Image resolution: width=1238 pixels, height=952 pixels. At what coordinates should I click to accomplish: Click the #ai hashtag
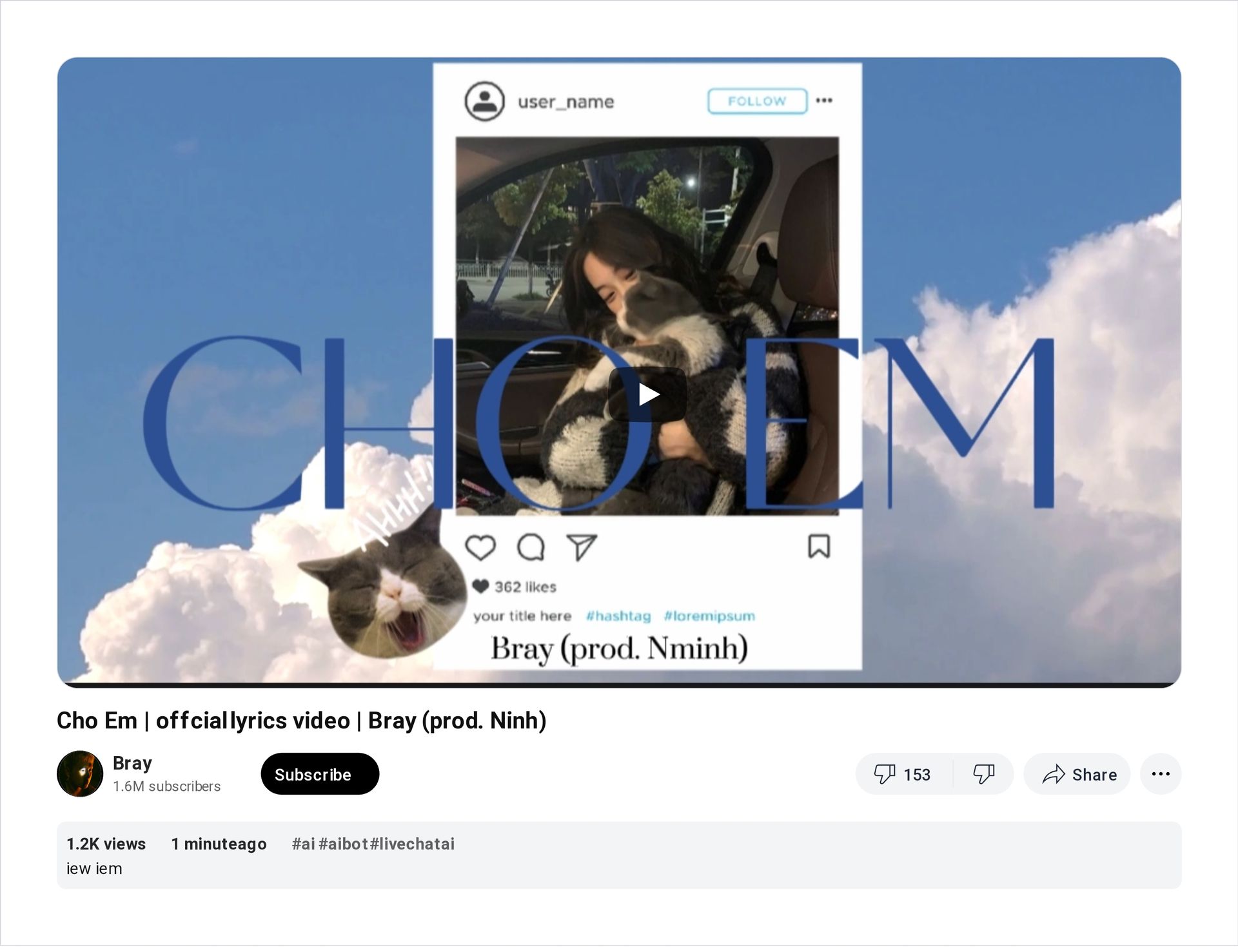point(303,844)
